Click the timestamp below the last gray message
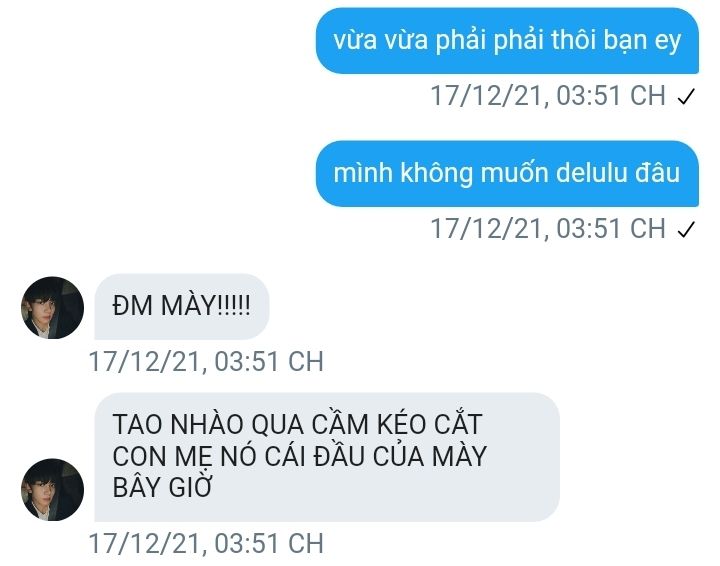Screen dimensions: 720x566 pos(206,544)
